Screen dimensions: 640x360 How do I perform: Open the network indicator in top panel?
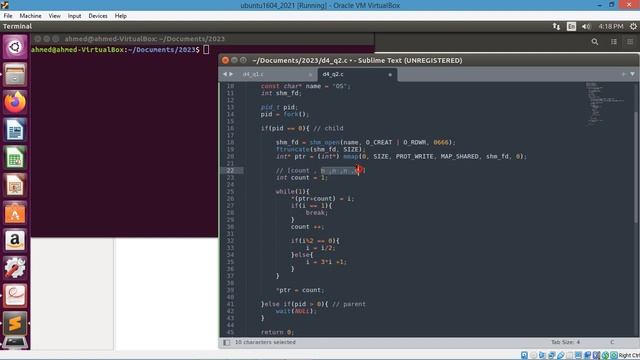pyautogui.click(x=556, y=27)
